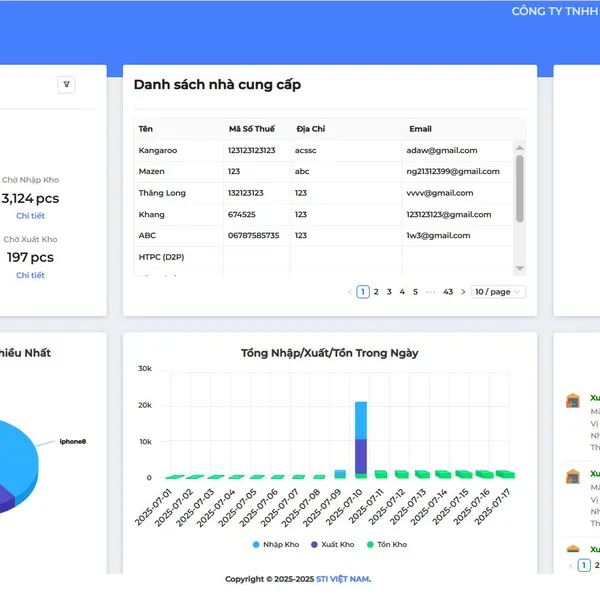Click the iphone8 pie chart slice
This screenshot has height=600, width=600.
[x=15, y=450]
